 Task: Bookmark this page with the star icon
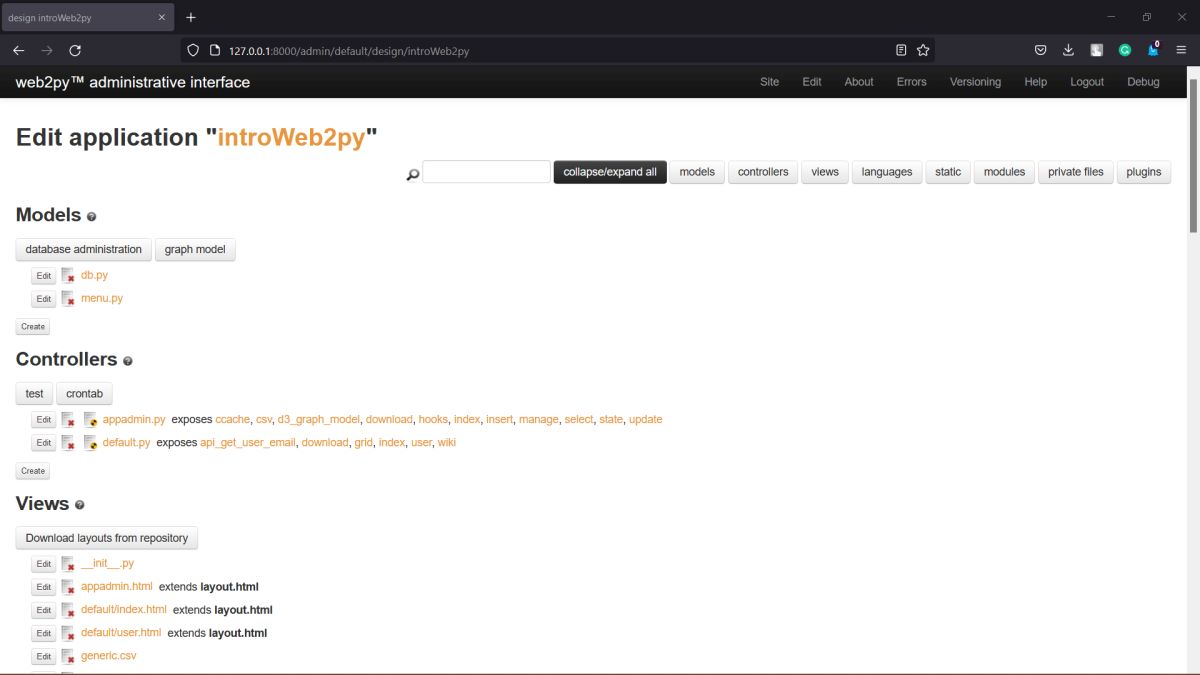(923, 50)
